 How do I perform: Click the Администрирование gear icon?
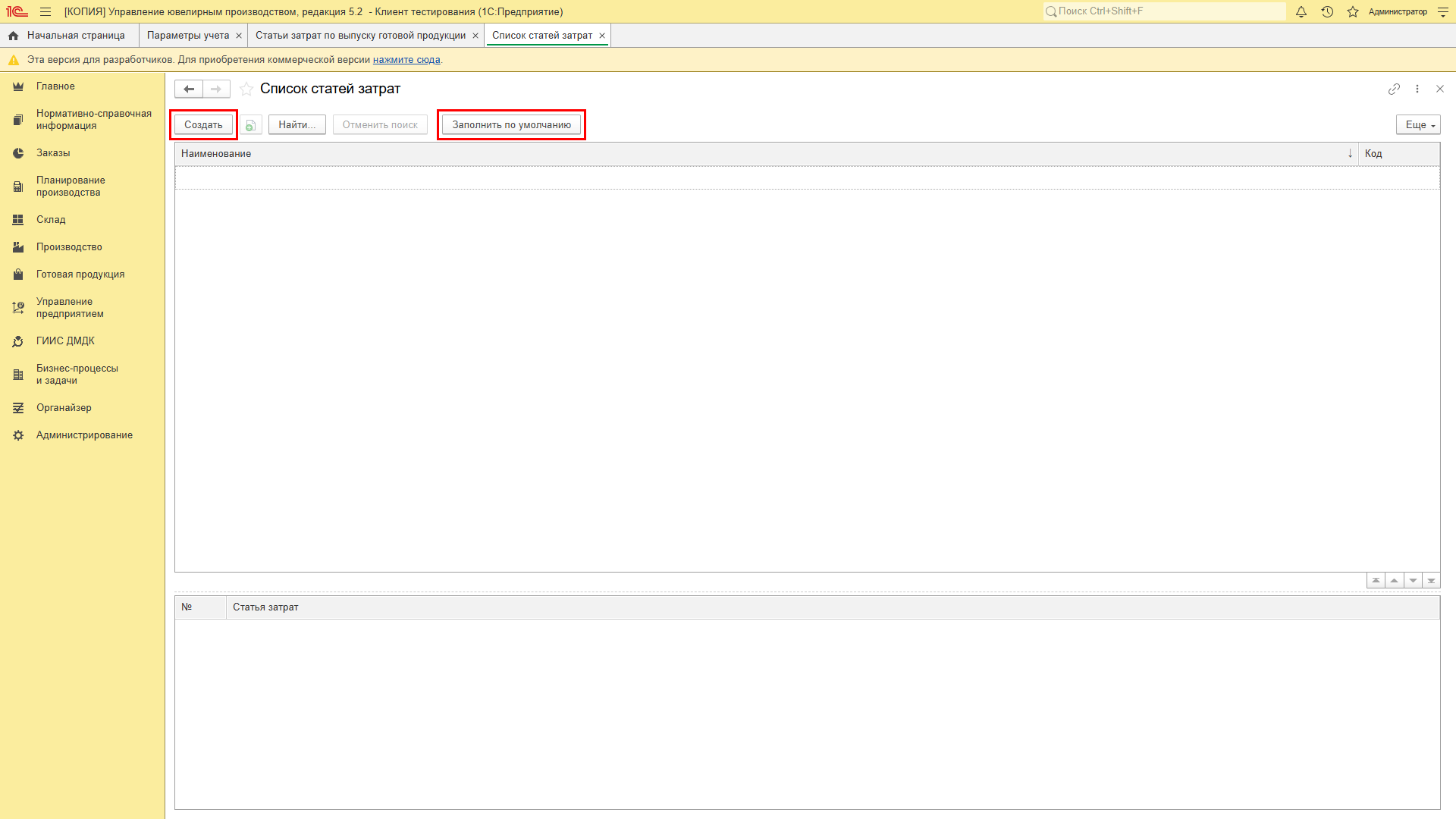coord(18,435)
